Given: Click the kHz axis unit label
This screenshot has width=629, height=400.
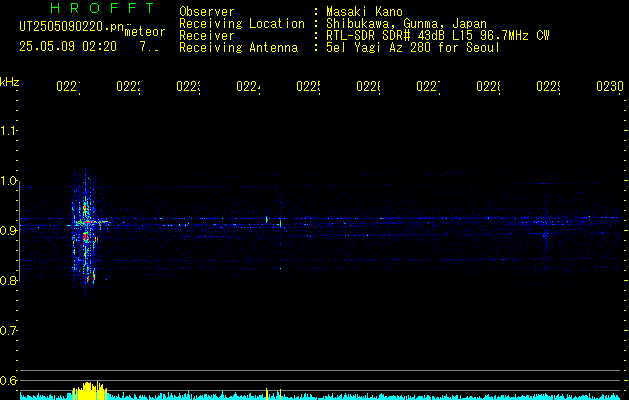Looking at the screenshot, I should coord(10,82).
